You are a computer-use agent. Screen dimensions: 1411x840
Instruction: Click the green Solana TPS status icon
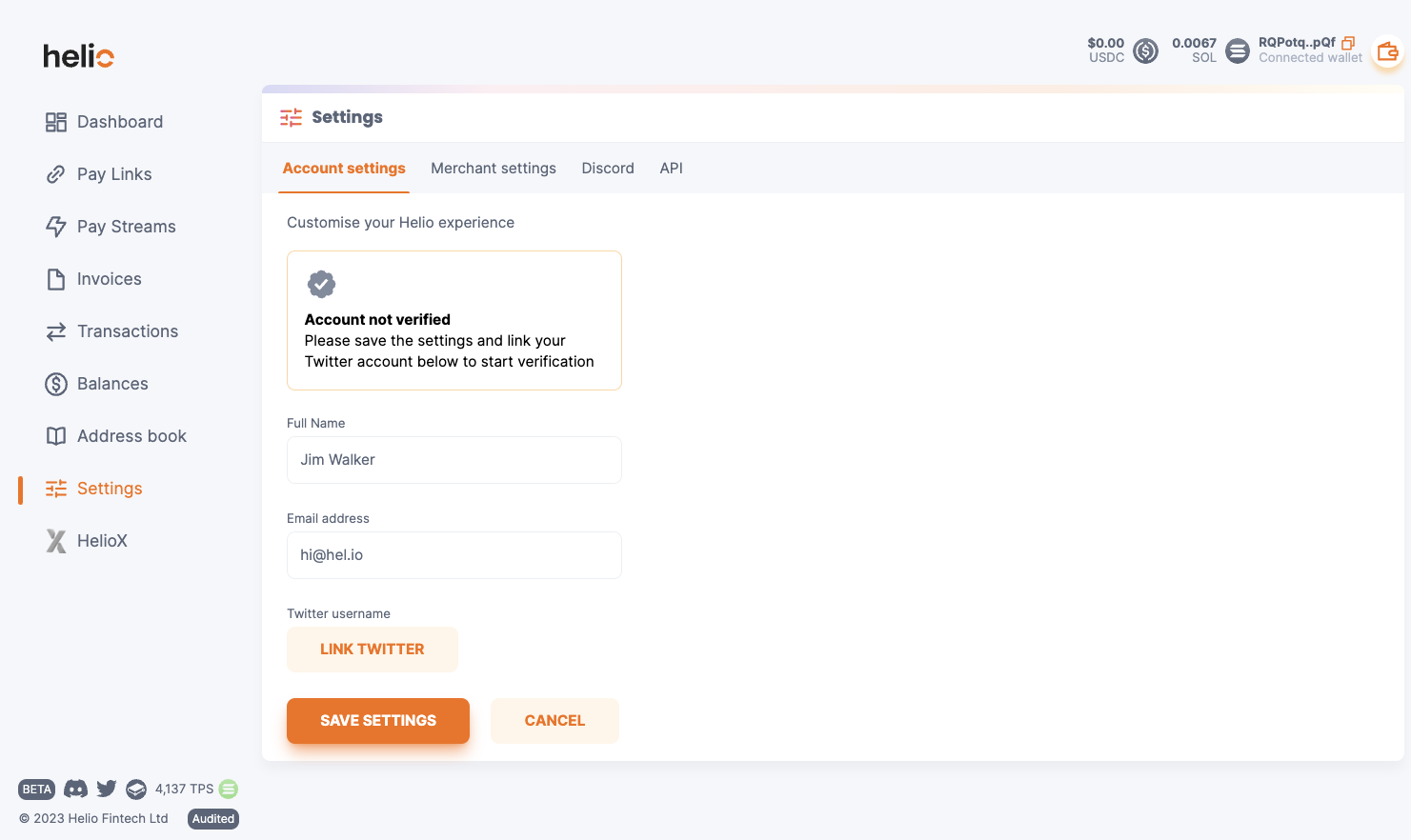[x=229, y=789]
